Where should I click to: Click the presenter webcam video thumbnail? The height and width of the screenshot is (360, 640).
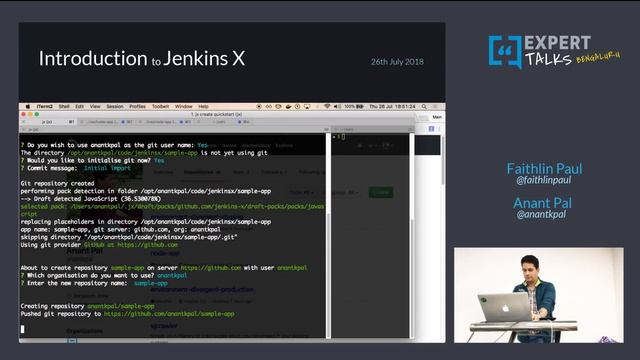click(539, 295)
